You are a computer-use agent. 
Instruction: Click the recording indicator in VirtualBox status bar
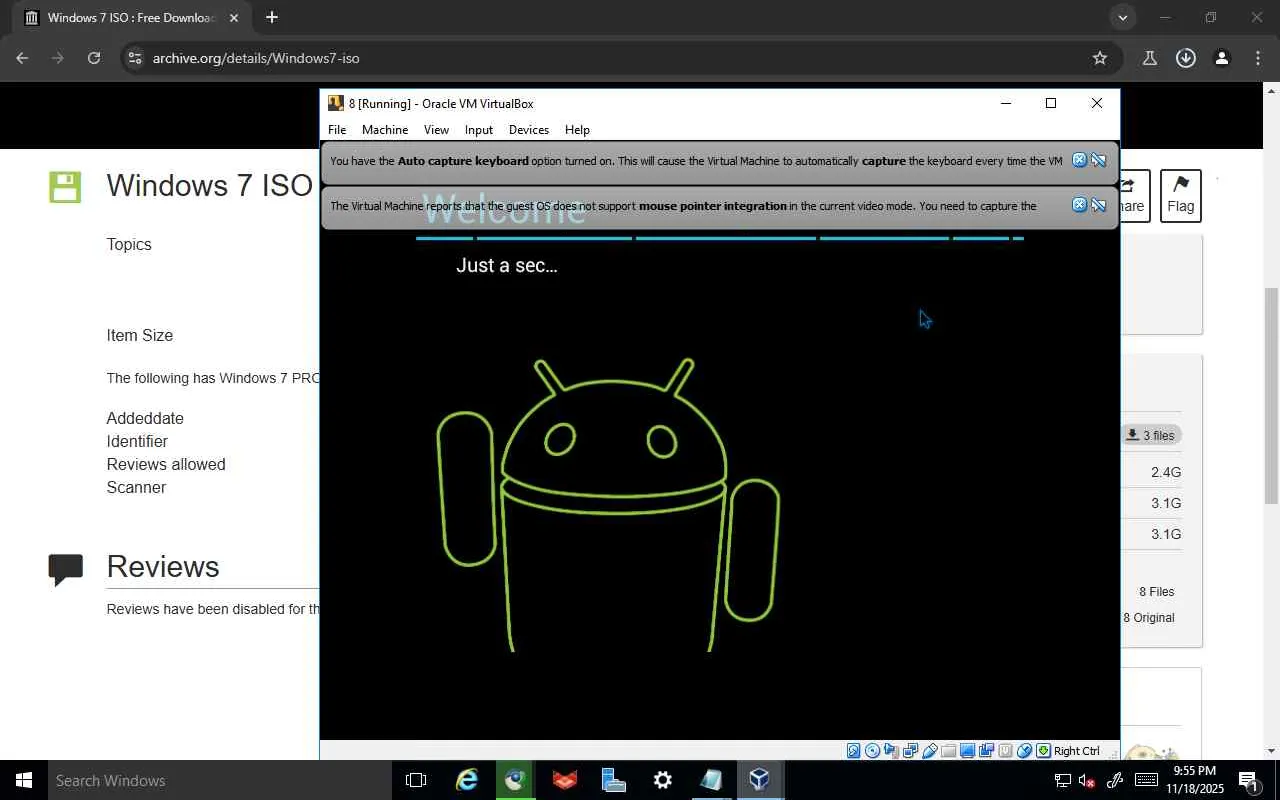tap(986, 751)
